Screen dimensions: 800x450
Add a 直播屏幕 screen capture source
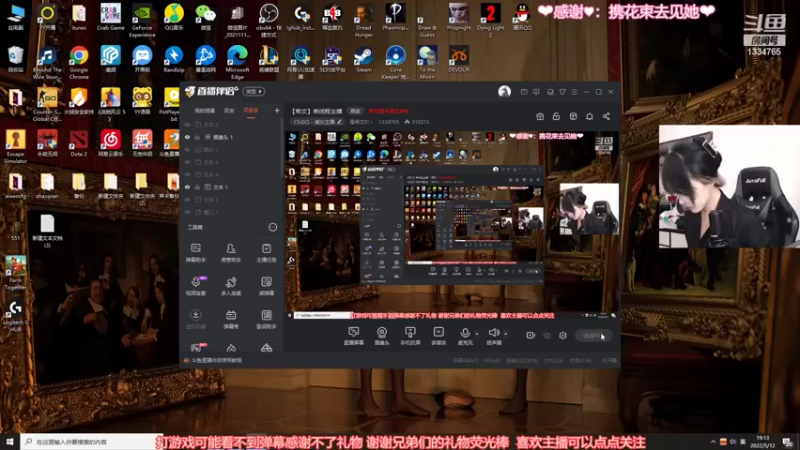[354, 336]
